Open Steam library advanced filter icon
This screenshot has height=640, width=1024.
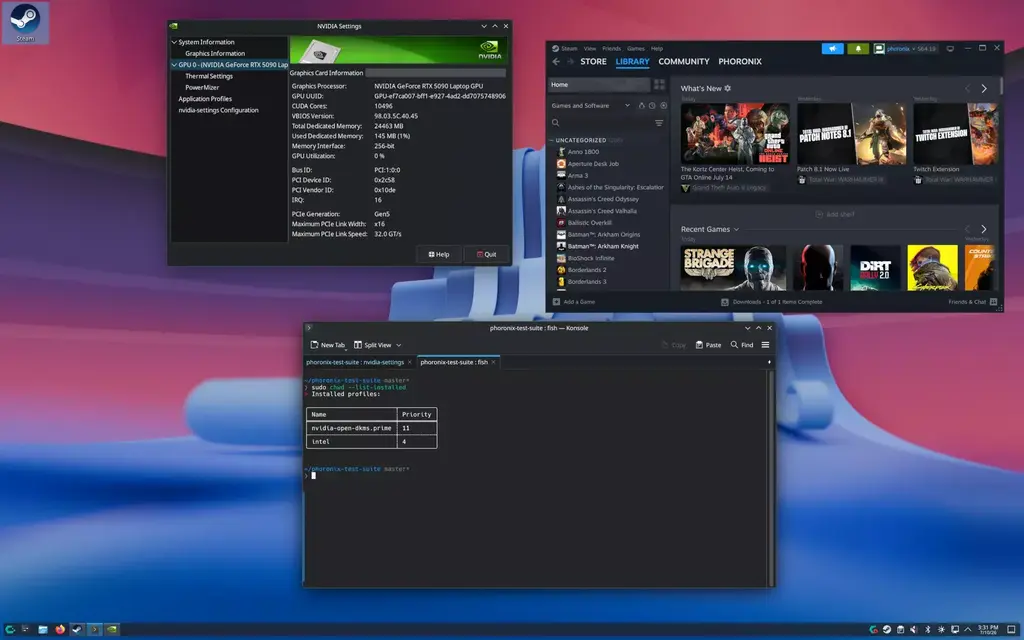coord(659,123)
